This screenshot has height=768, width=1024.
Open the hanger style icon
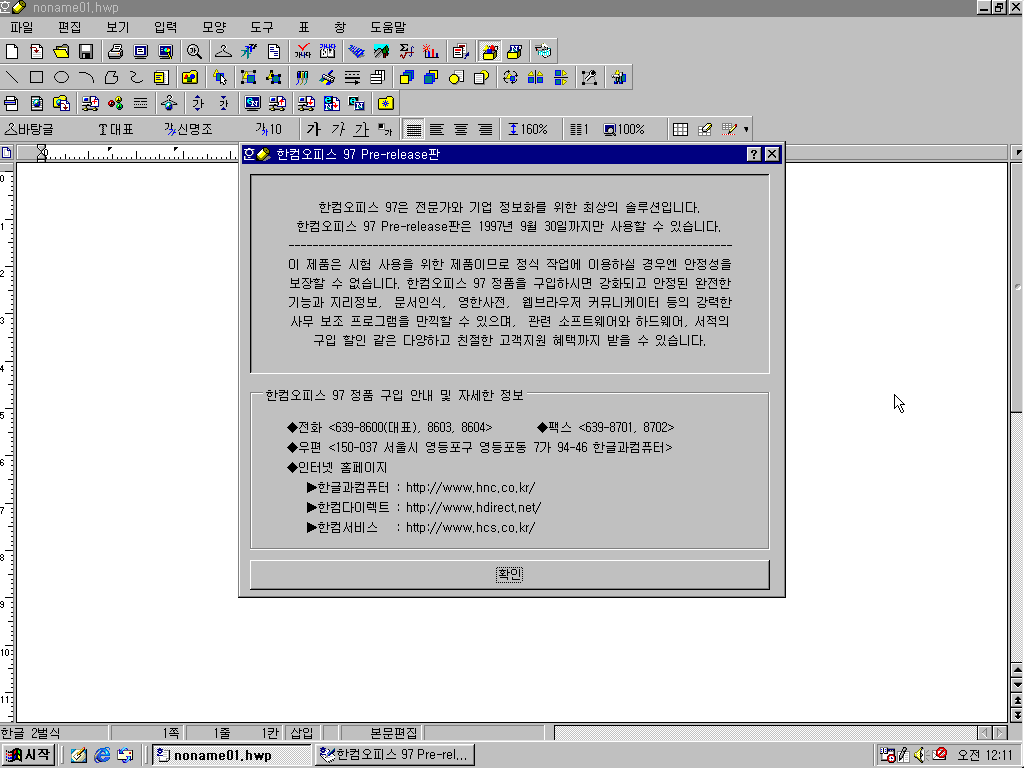click(x=223, y=52)
